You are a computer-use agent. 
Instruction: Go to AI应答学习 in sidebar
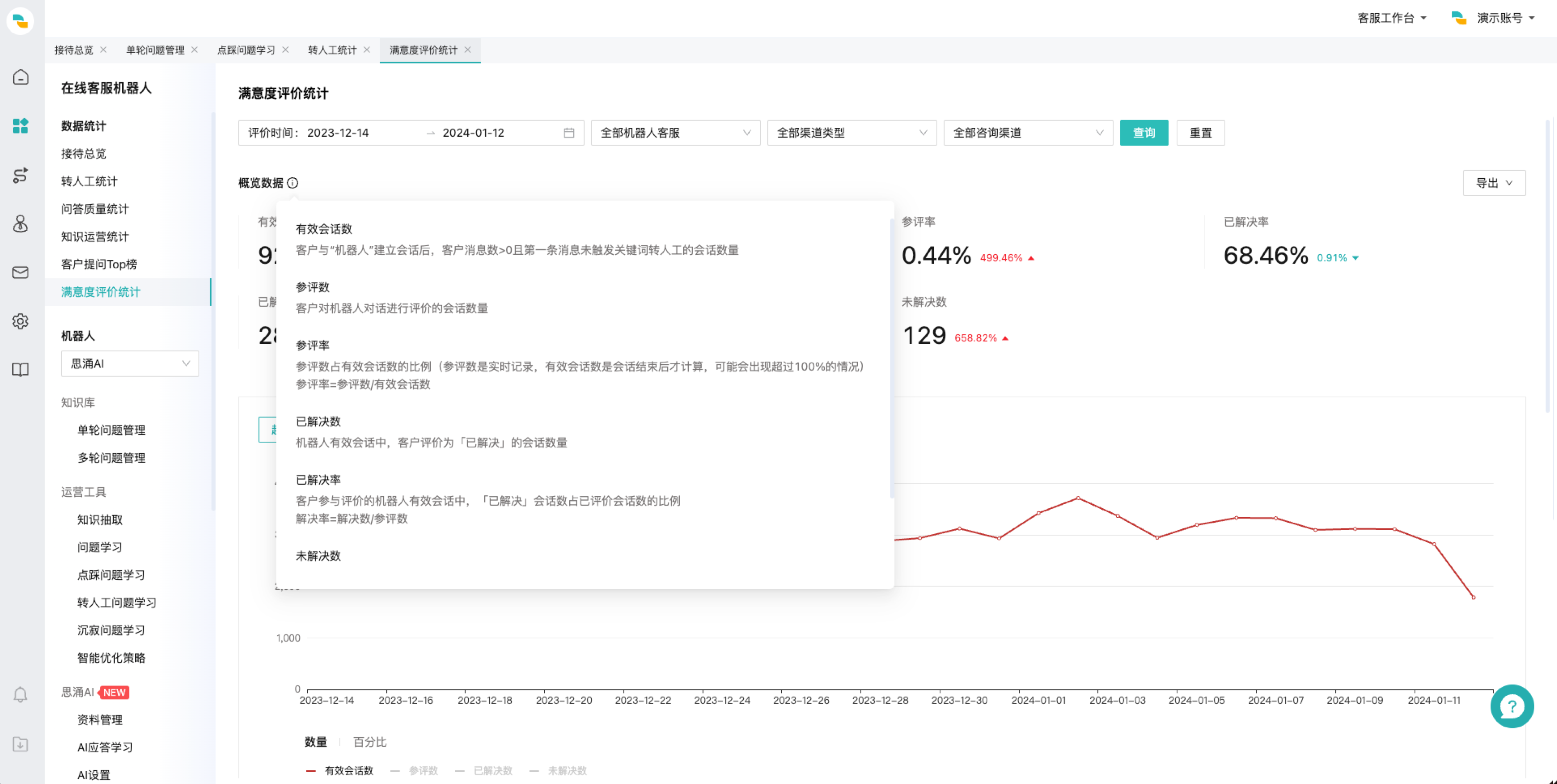(105, 747)
